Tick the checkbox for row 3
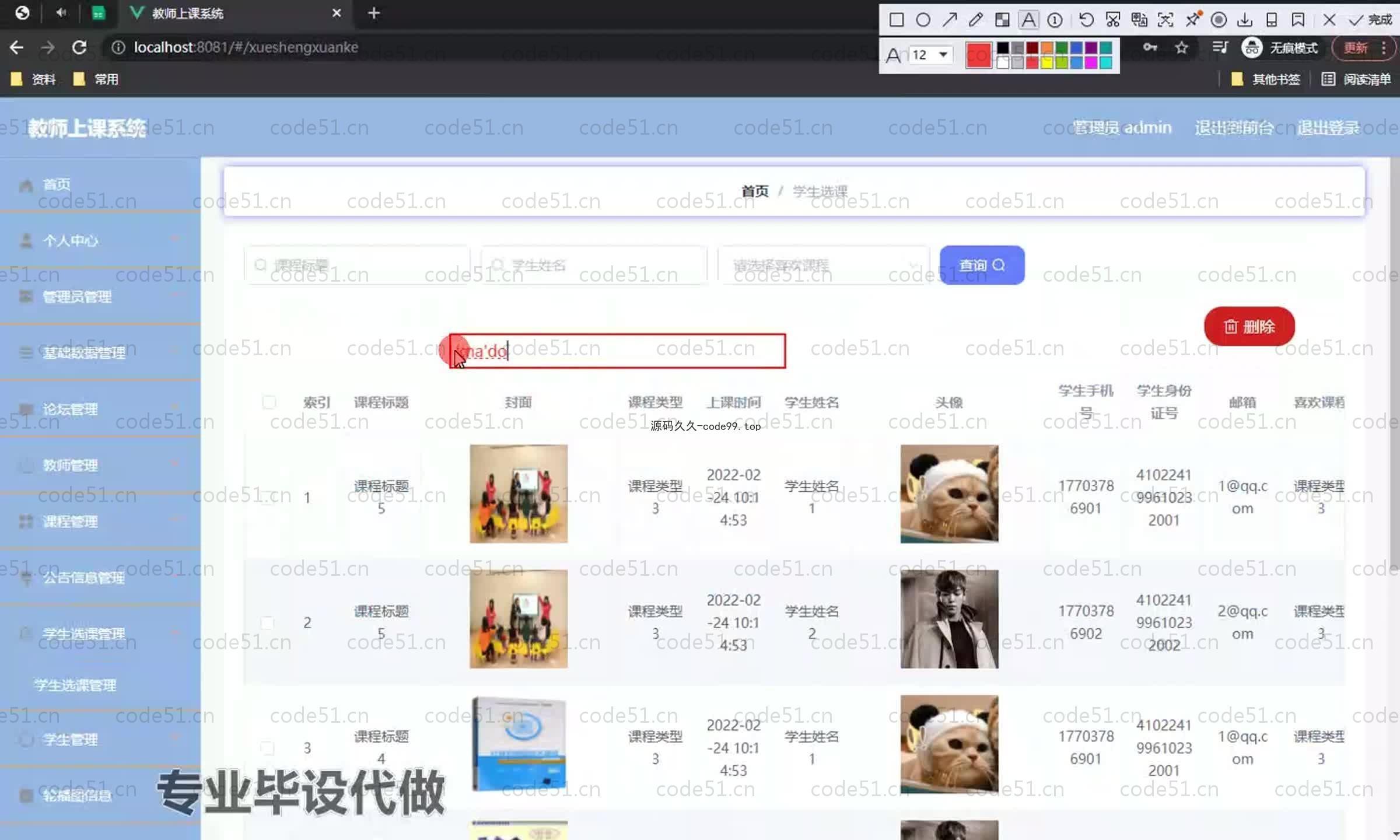 point(267,748)
